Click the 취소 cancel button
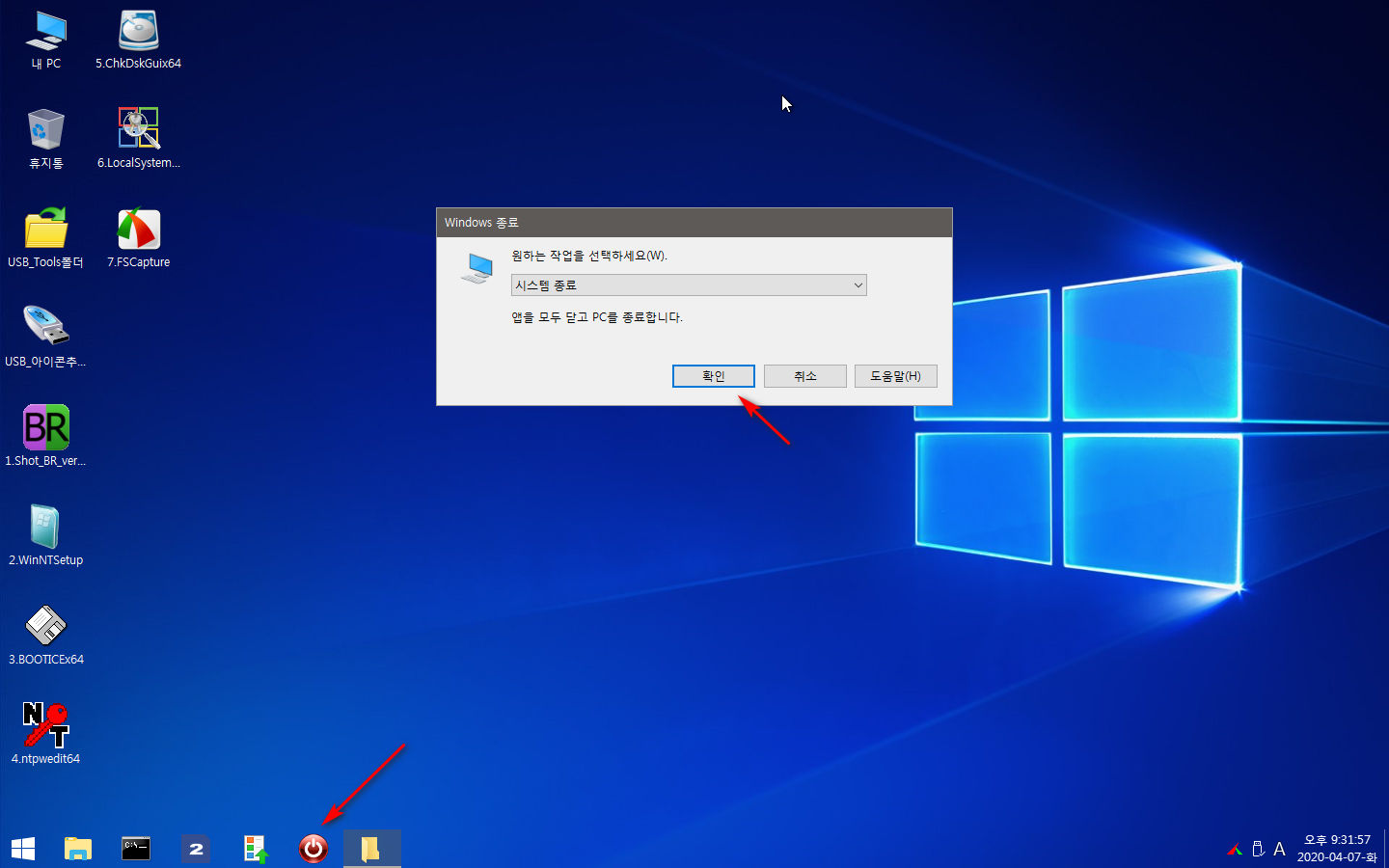Image resolution: width=1389 pixels, height=868 pixels. pos(805,376)
